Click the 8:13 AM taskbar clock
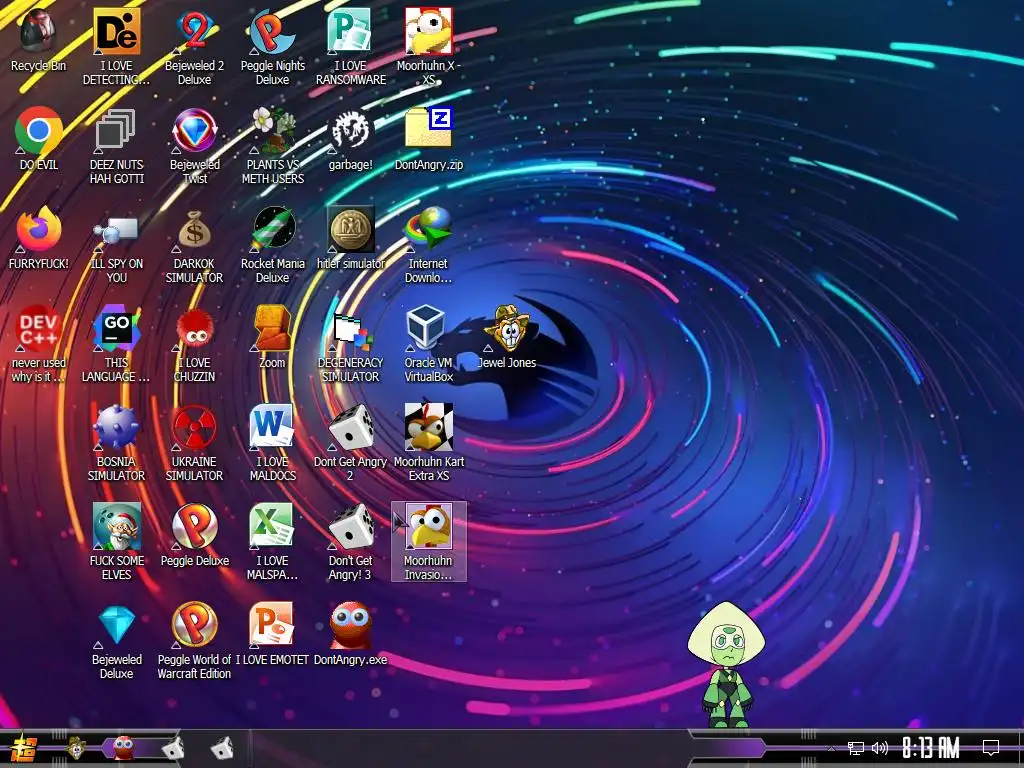This screenshot has width=1024, height=768. 931,748
